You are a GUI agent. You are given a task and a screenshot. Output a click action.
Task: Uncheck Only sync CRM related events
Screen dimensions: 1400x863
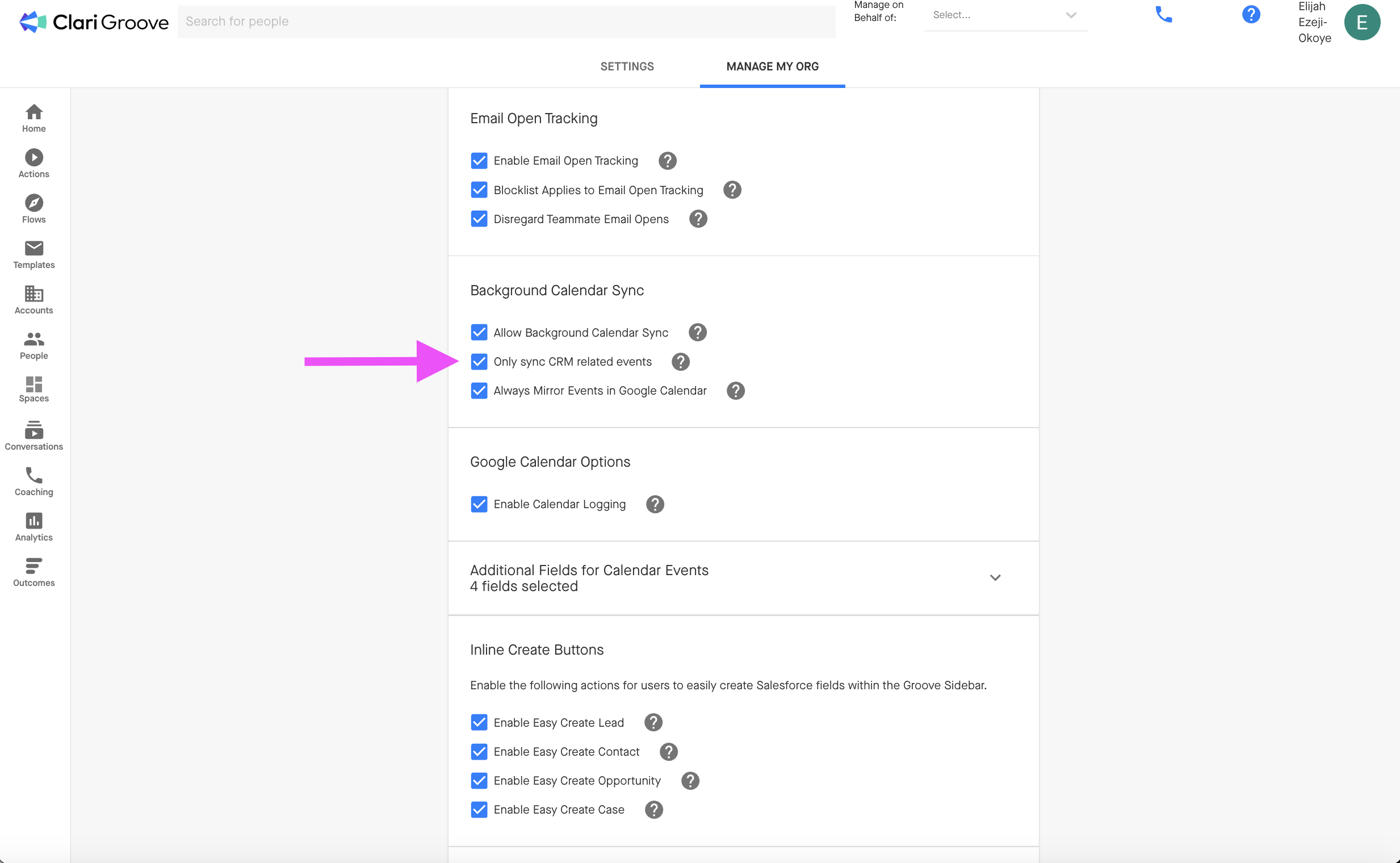click(x=479, y=362)
